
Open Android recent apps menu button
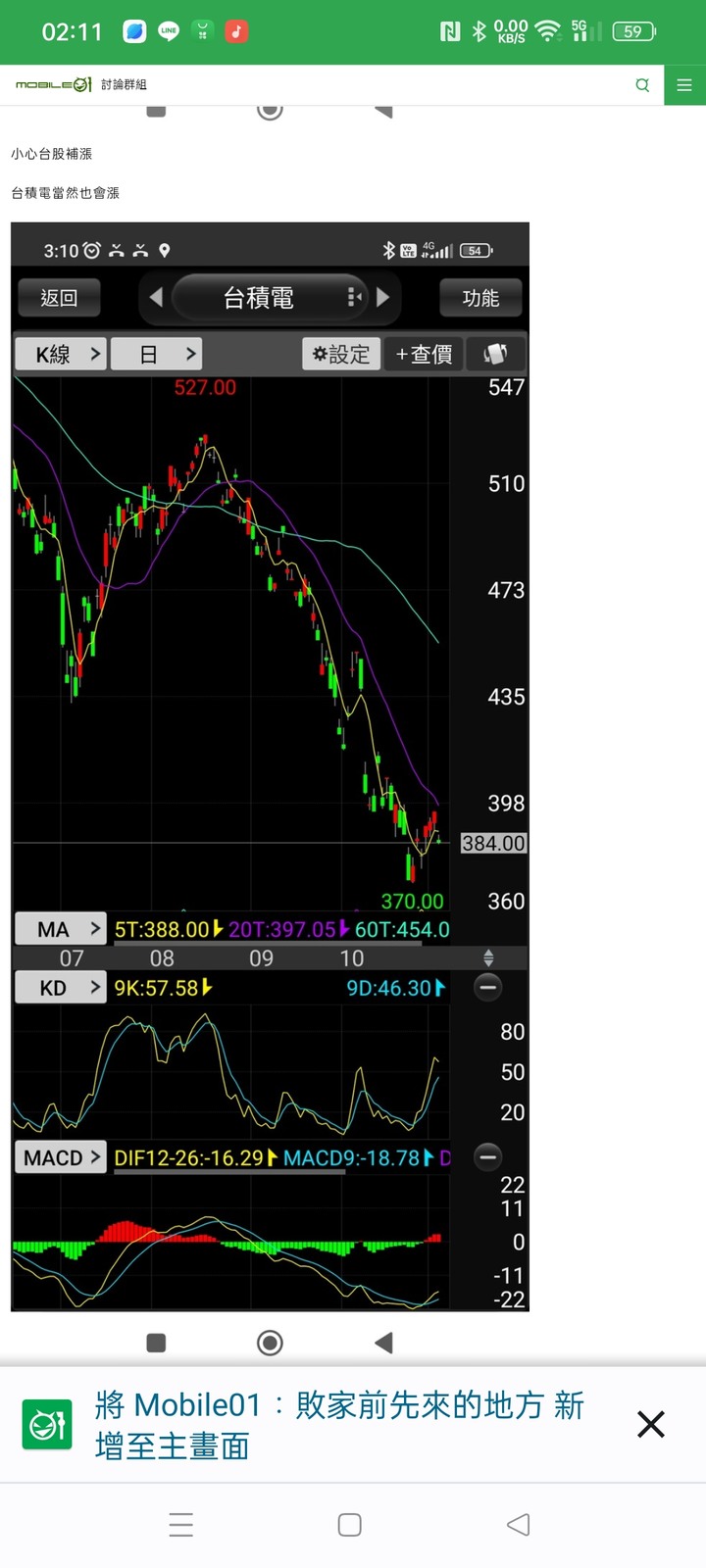(181, 1525)
